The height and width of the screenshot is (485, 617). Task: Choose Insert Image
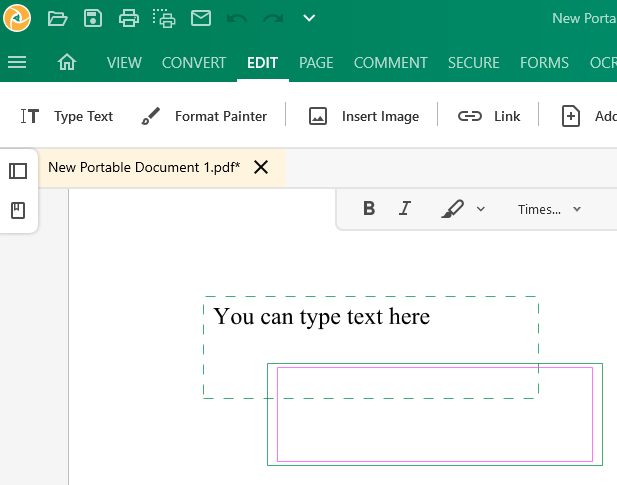tap(364, 116)
